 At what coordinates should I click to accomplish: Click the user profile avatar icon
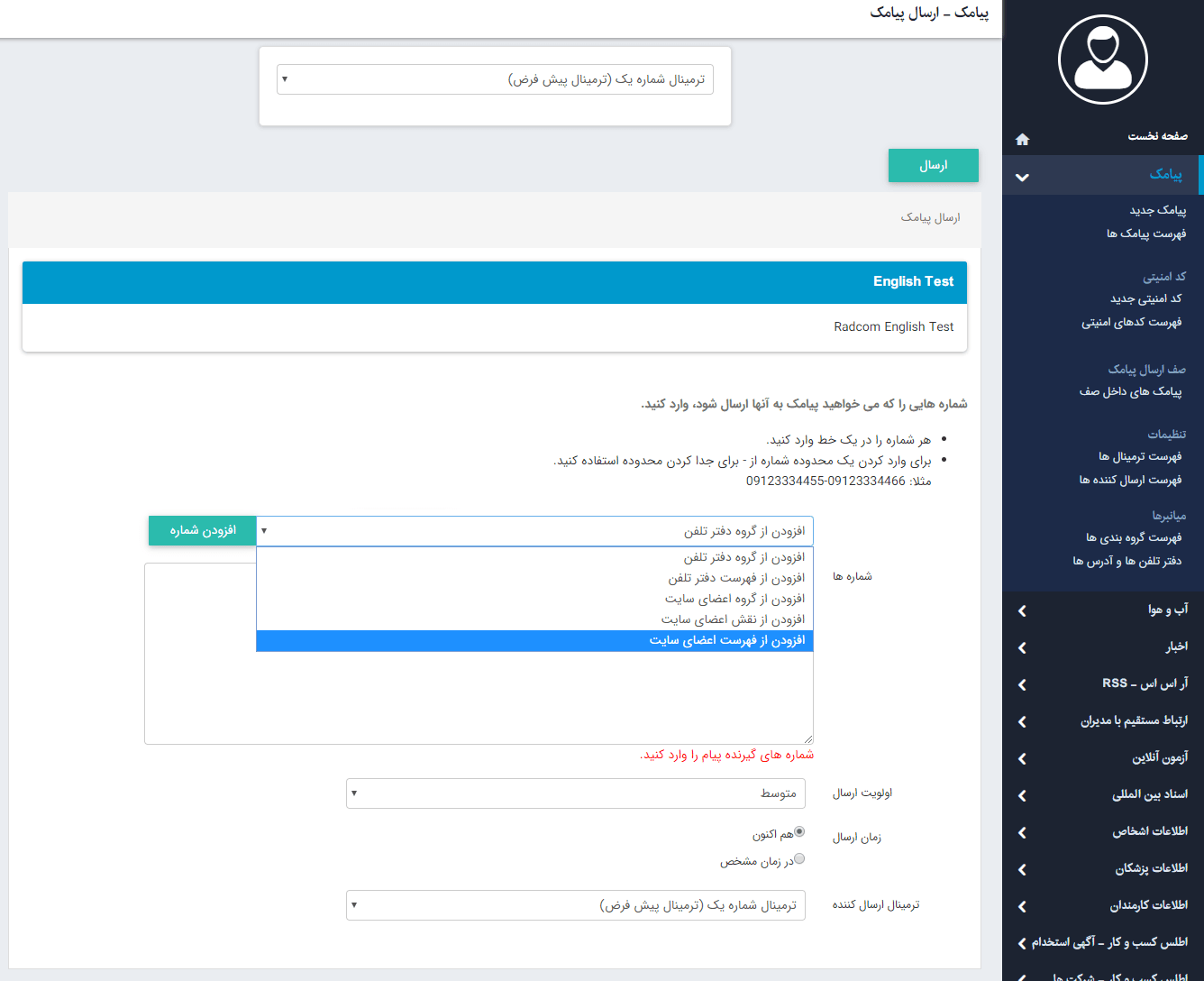tap(1102, 60)
